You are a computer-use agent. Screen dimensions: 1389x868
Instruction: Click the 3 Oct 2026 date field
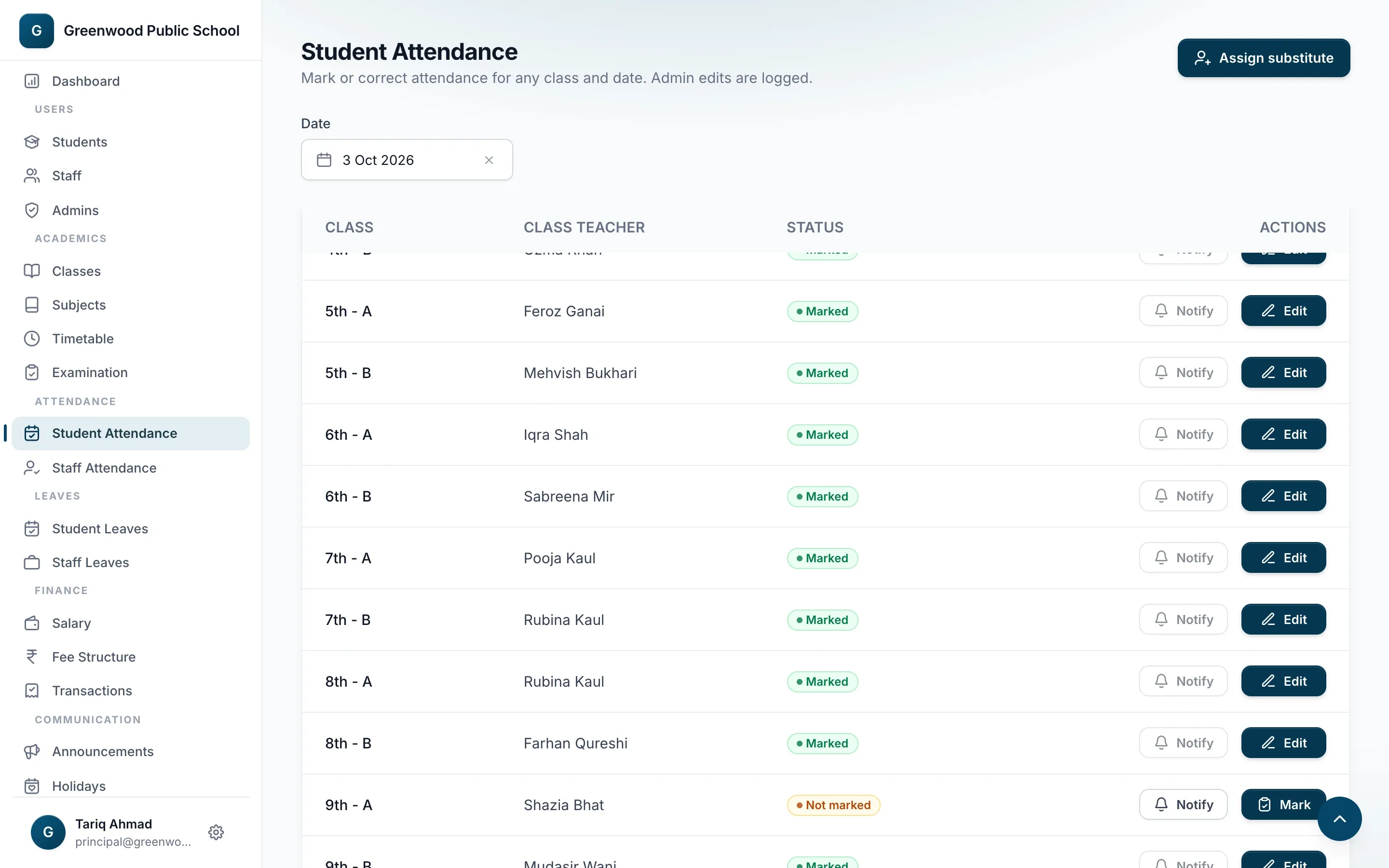click(407, 160)
